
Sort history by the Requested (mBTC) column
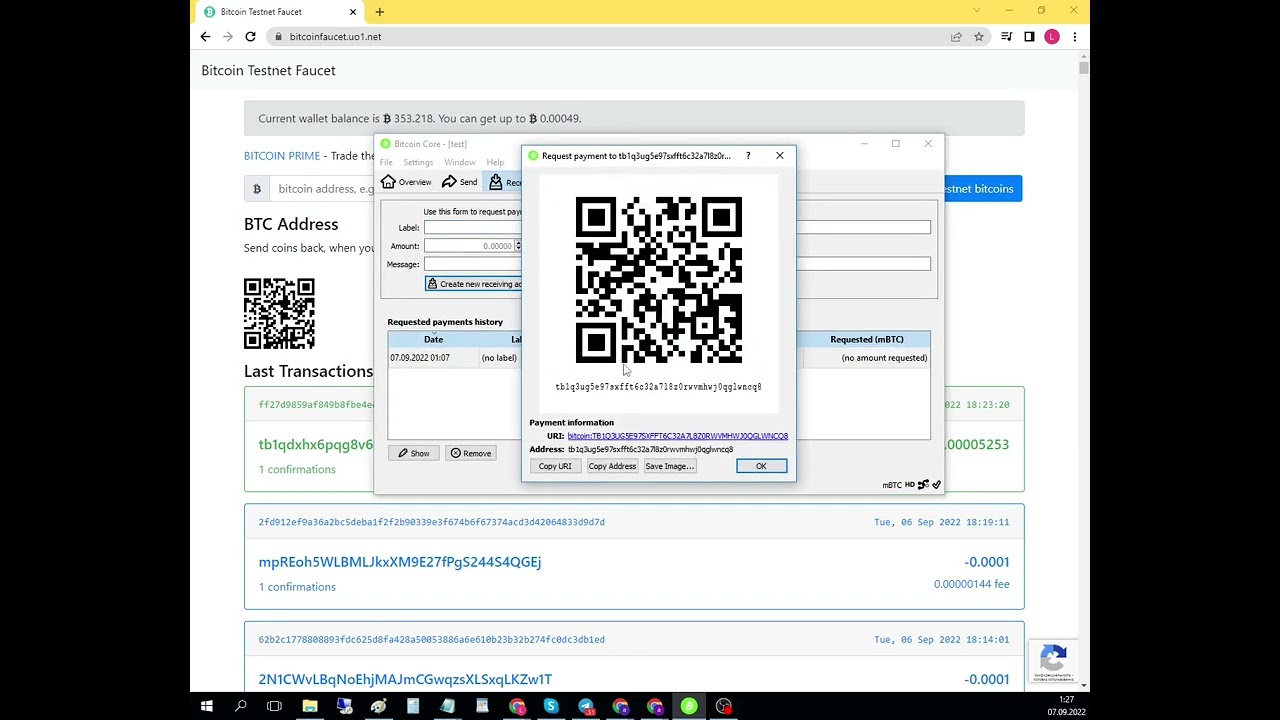(866, 339)
